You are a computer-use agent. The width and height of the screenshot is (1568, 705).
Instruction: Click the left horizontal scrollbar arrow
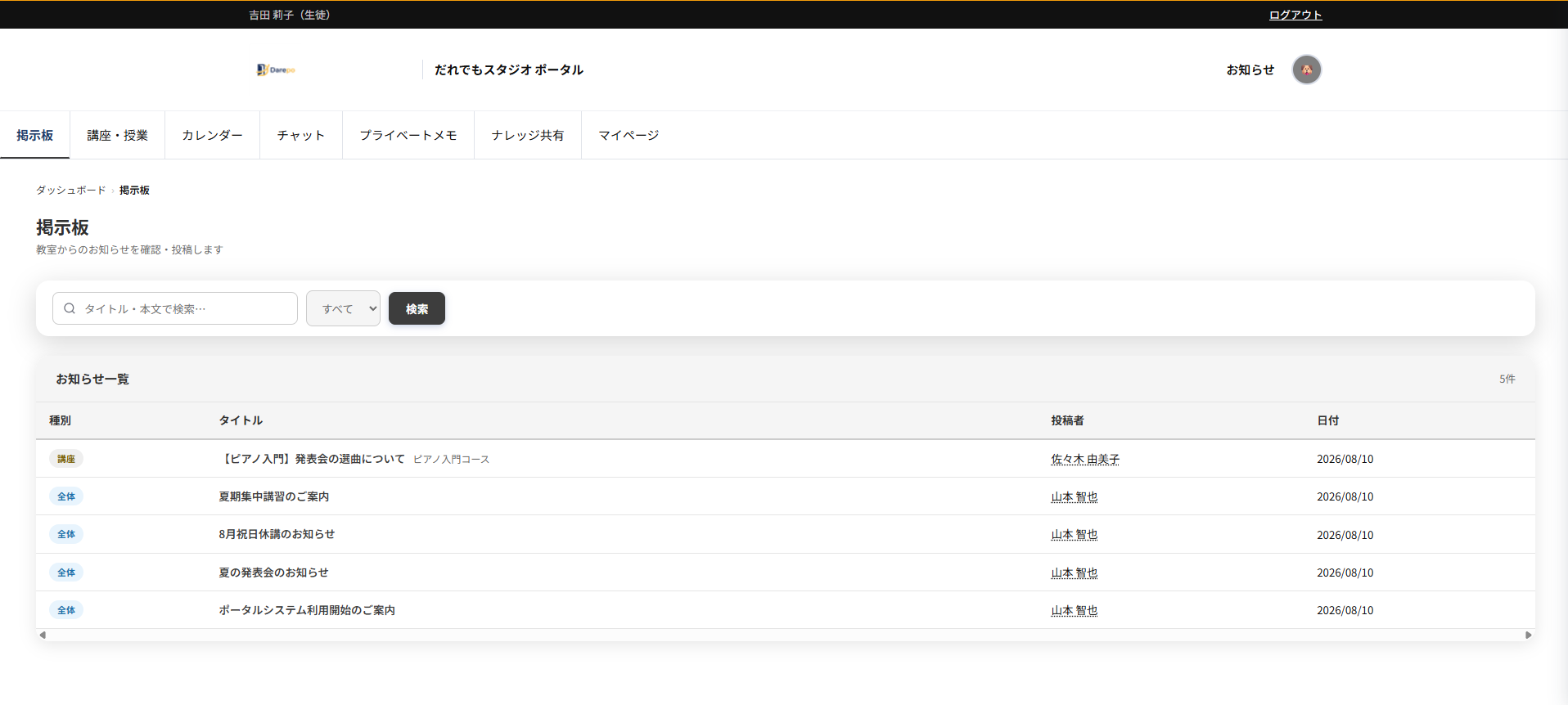tap(43, 635)
